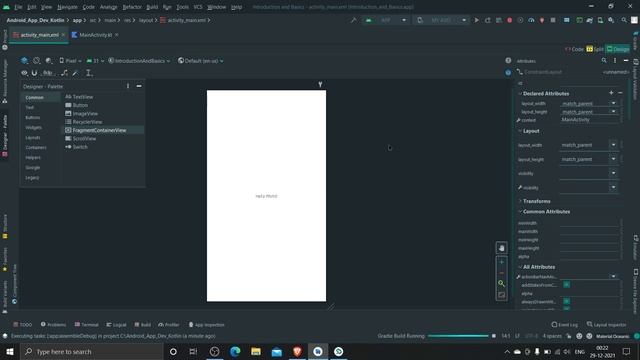This screenshot has width=640, height=360.
Task: Open the target device selector dropdown
Action: click(x=441, y=20)
